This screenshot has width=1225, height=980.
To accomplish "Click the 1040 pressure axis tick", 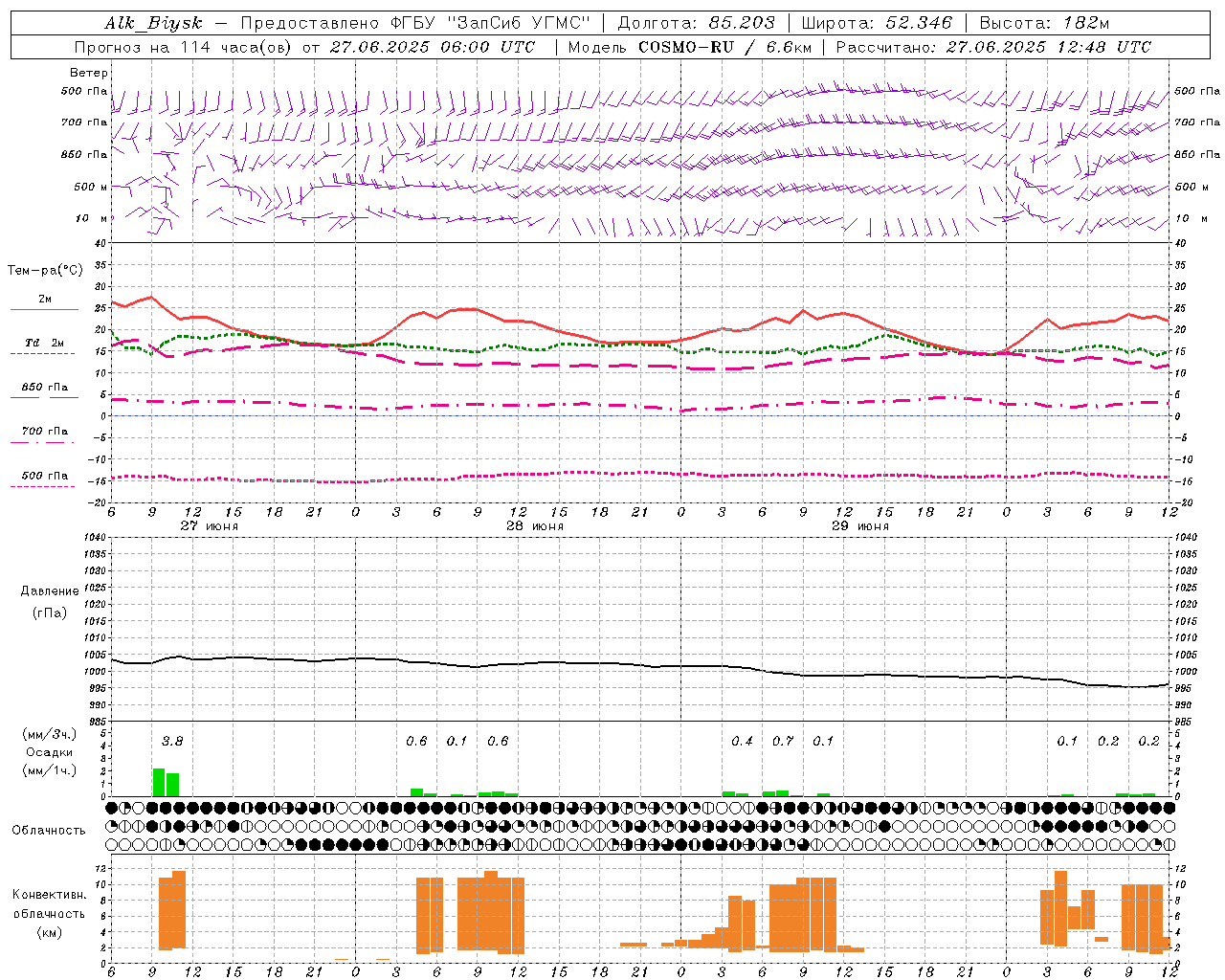I will point(94,537).
